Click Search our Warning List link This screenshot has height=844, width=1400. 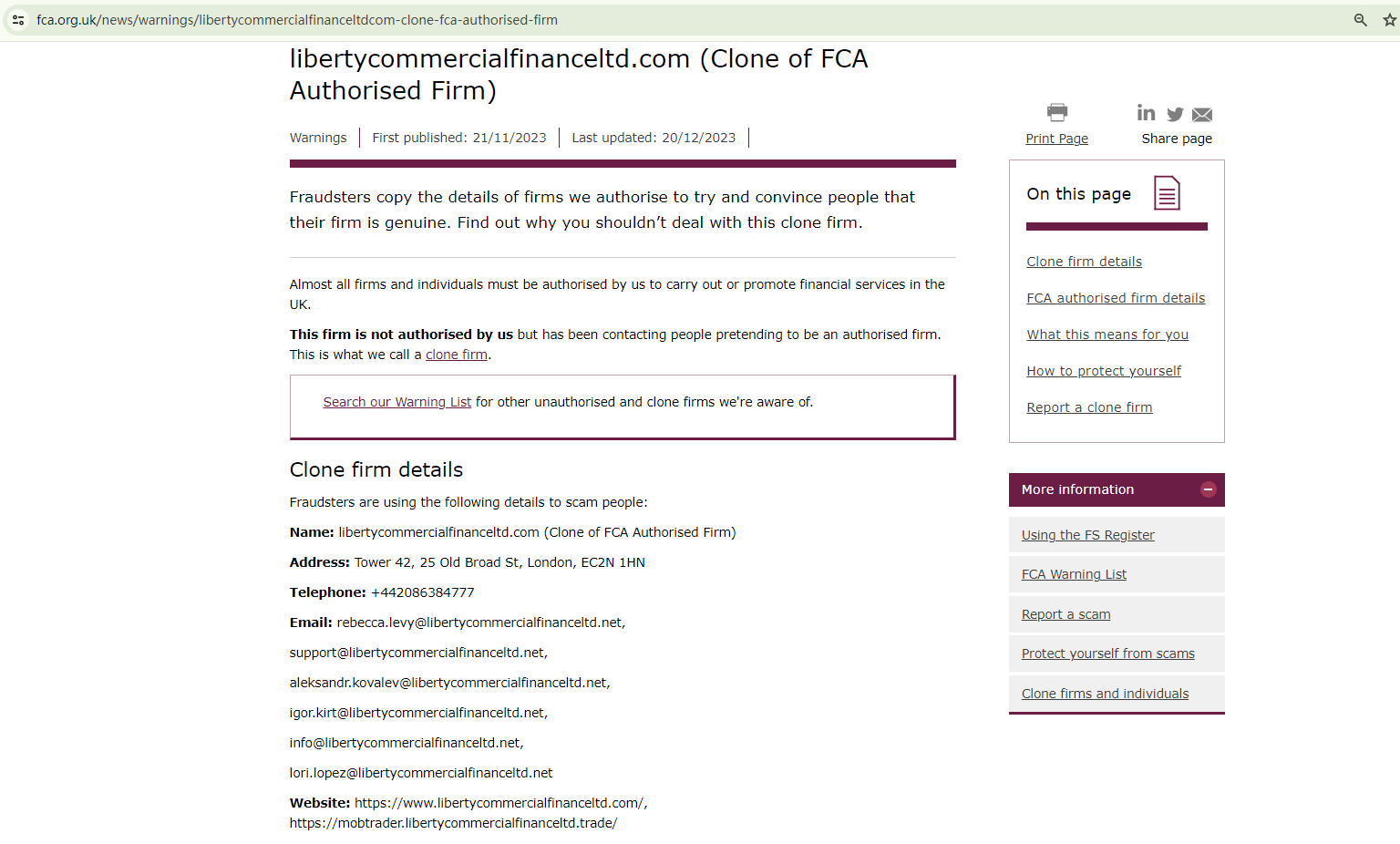click(x=396, y=402)
